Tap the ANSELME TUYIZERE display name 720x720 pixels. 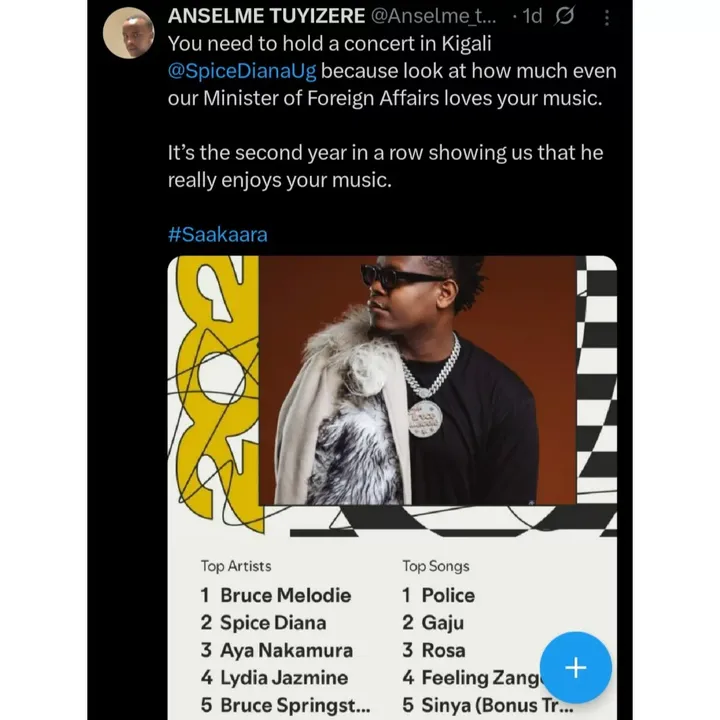(266, 16)
